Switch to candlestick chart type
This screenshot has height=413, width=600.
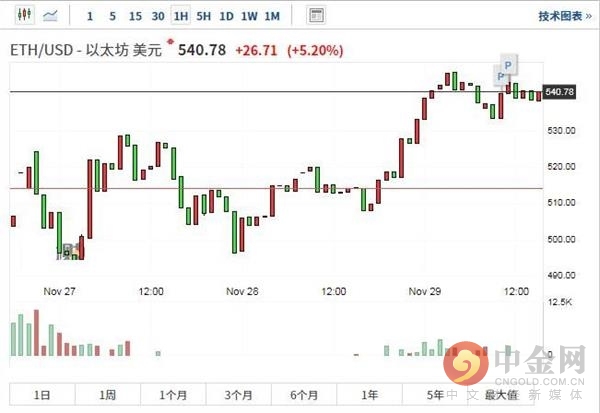(x=24, y=15)
